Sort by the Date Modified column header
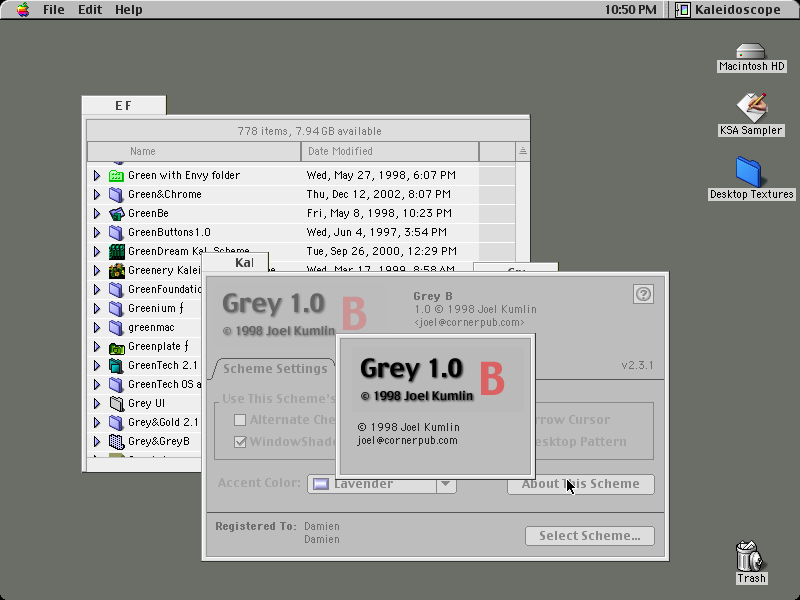 [390, 151]
